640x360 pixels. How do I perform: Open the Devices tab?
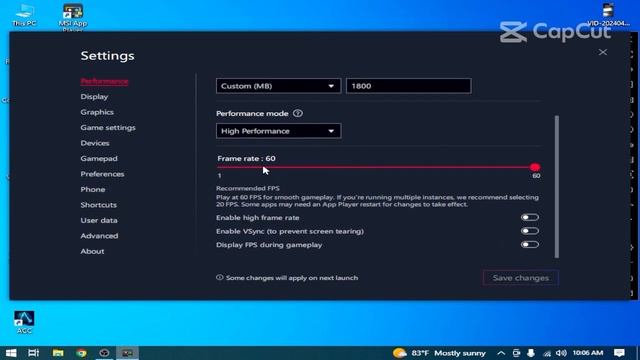95,143
